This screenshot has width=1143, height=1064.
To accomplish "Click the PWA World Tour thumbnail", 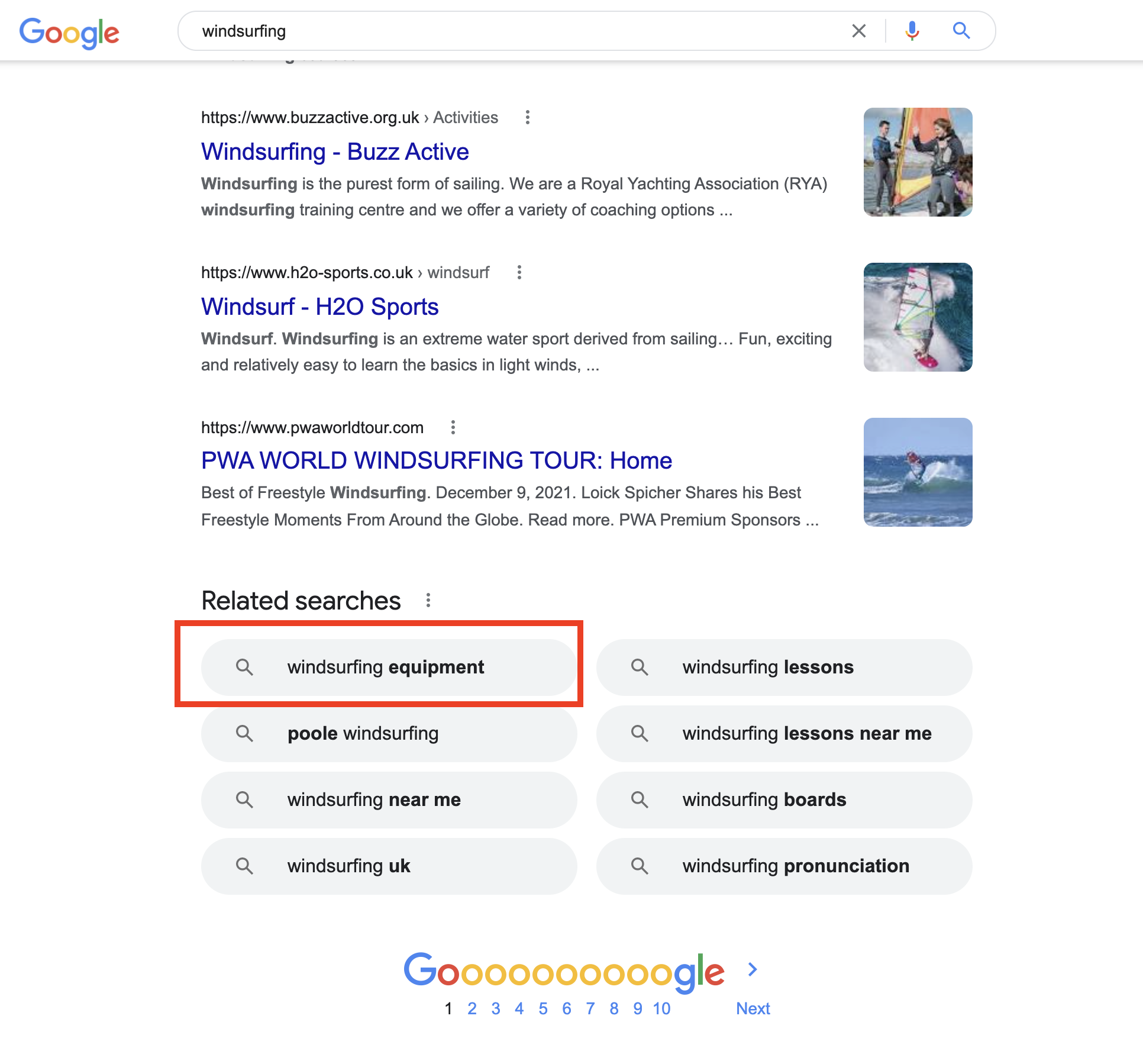I will pyautogui.click(x=918, y=472).
